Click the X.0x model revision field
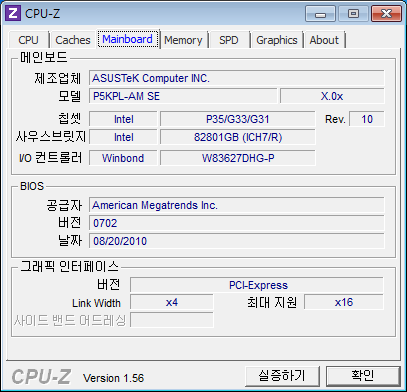 (332, 96)
